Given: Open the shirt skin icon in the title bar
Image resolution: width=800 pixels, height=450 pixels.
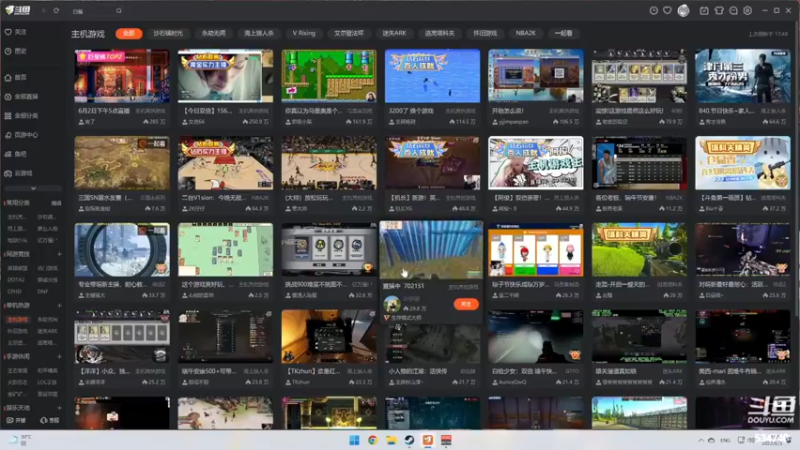Looking at the screenshot, I should tap(718, 10).
